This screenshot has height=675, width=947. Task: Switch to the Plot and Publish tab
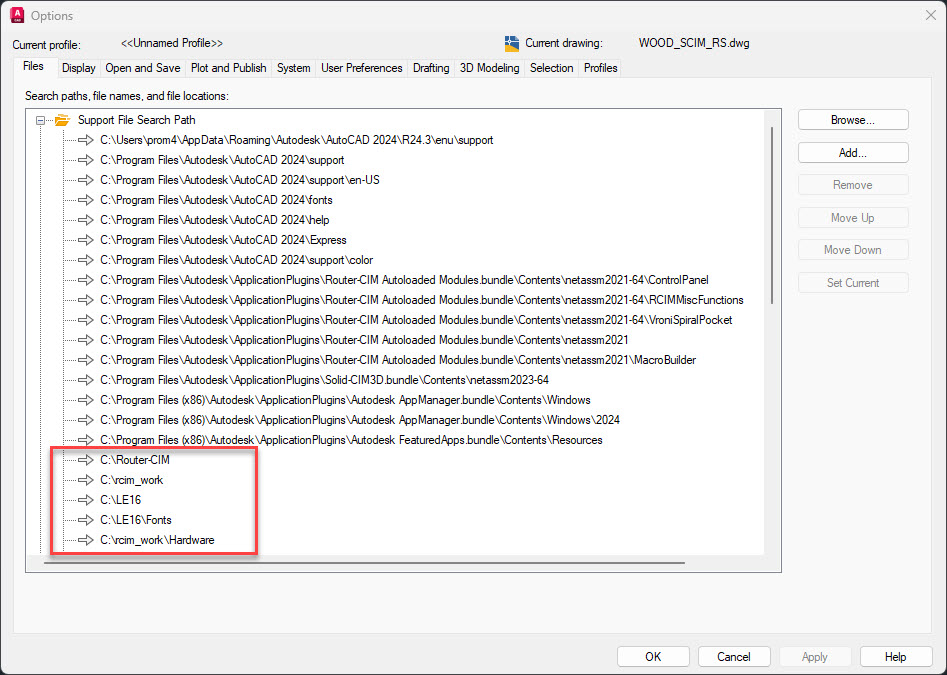(x=228, y=67)
